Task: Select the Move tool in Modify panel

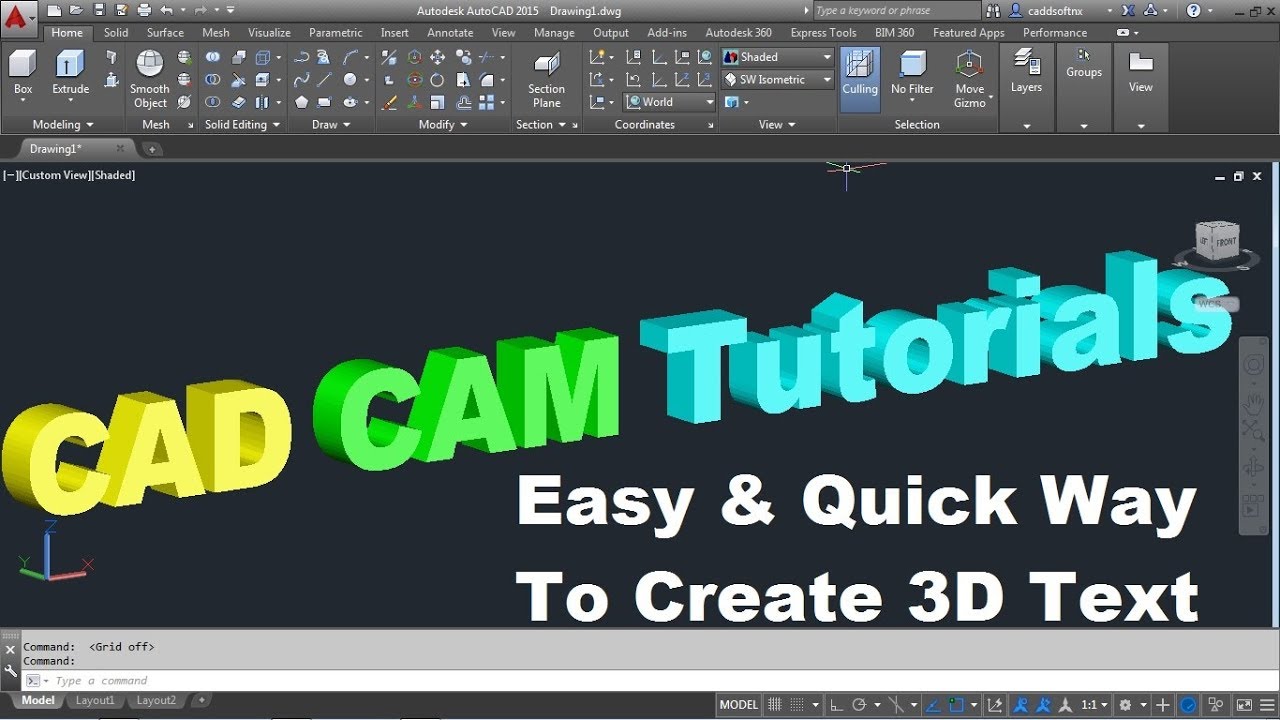Action: pos(437,58)
